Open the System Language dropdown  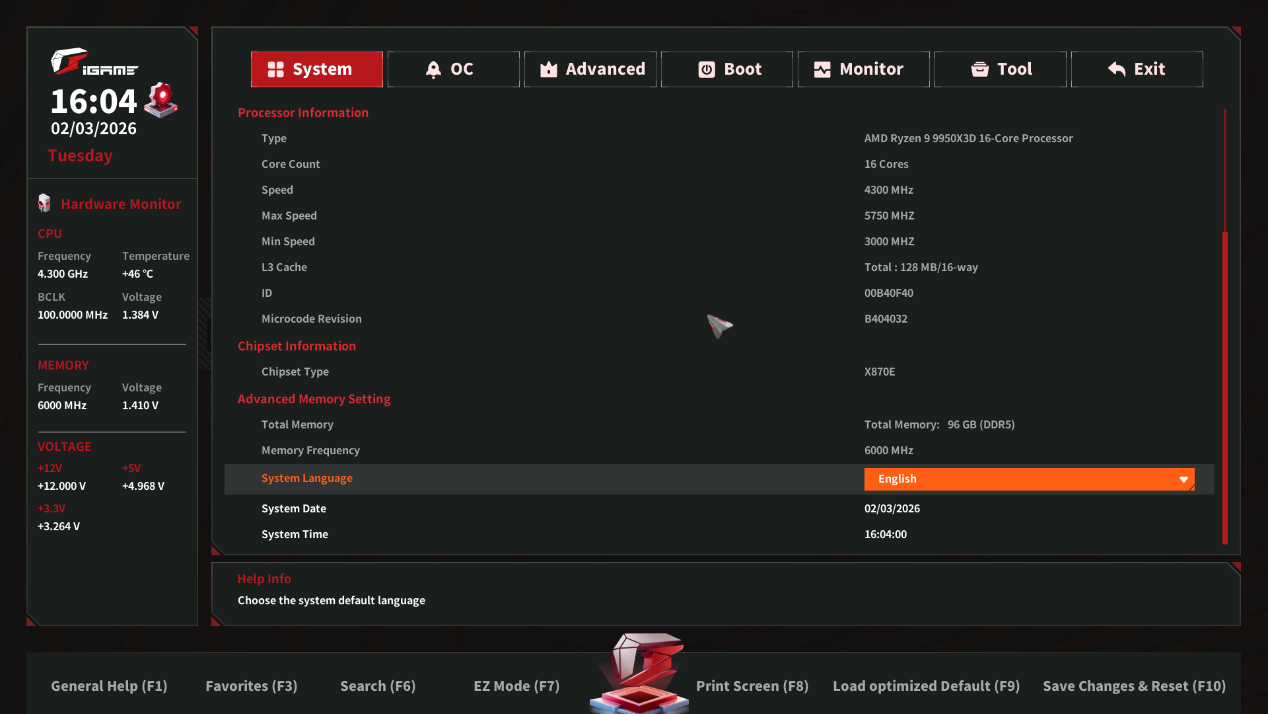[1028, 479]
